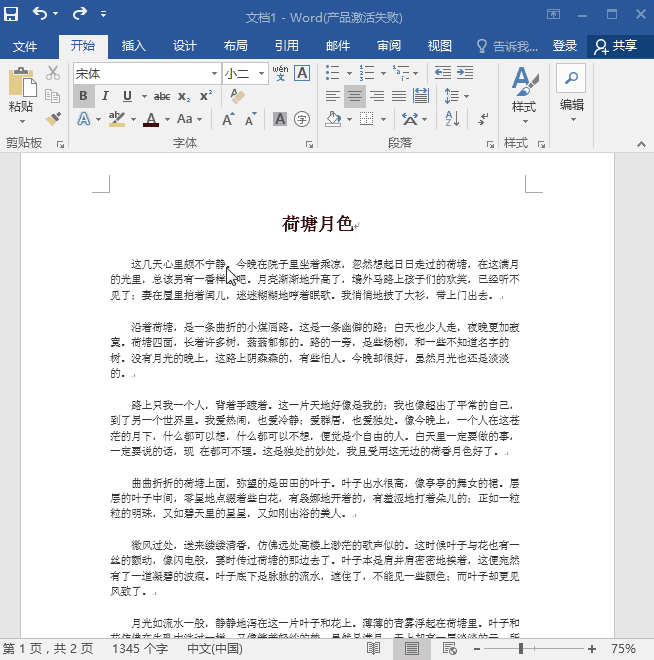The image size is (654, 660).
Task: Switch to the 布局 tab
Action: (236, 45)
